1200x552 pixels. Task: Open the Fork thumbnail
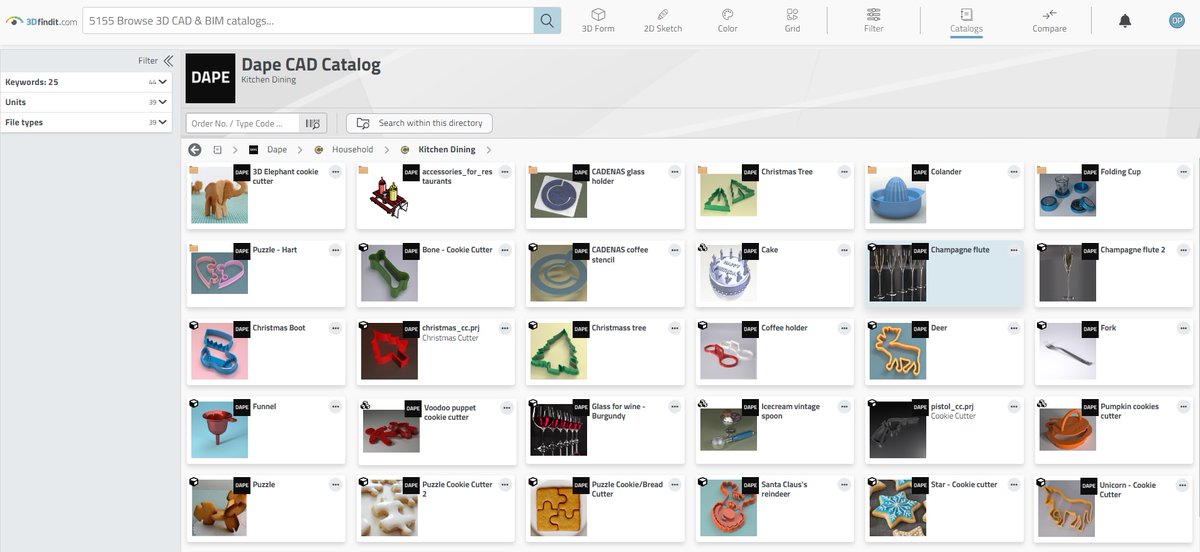1068,351
